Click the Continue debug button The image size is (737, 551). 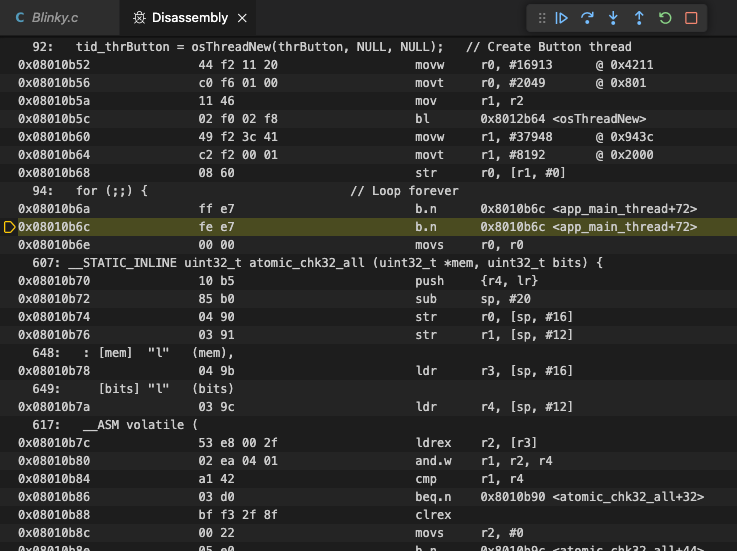tap(561, 18)
